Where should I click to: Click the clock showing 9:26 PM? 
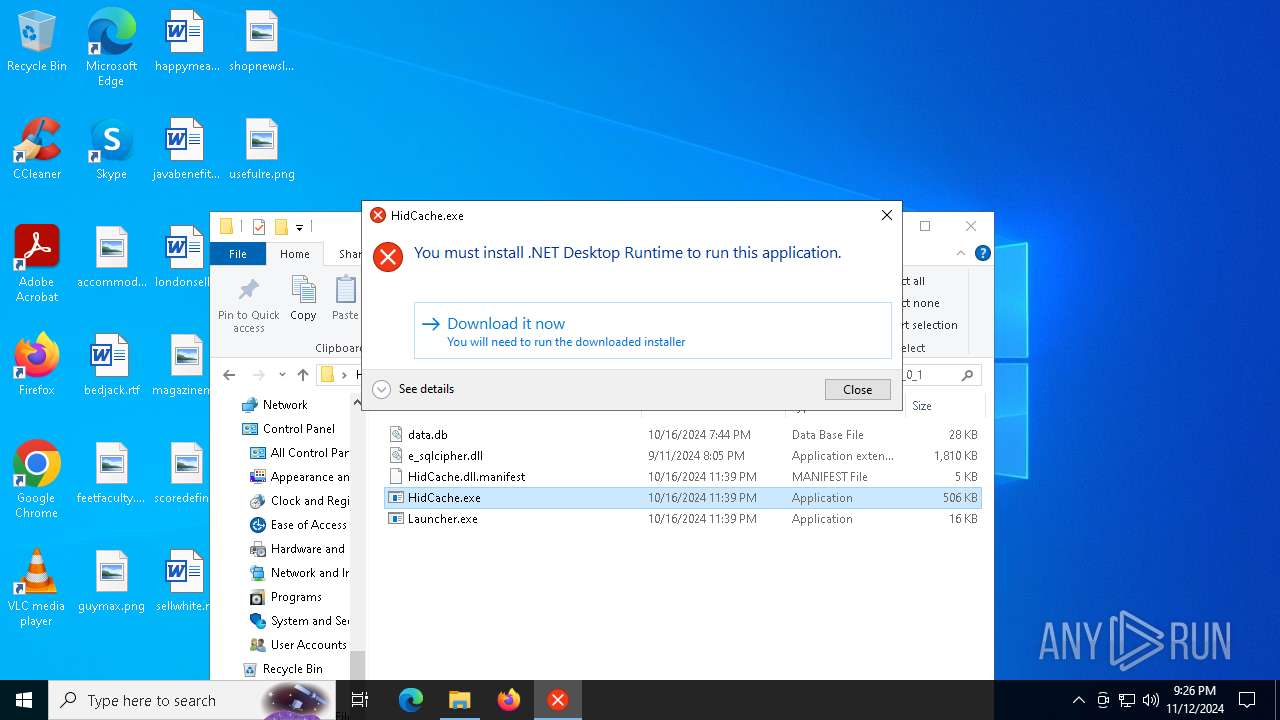(x=1194, y=700)
